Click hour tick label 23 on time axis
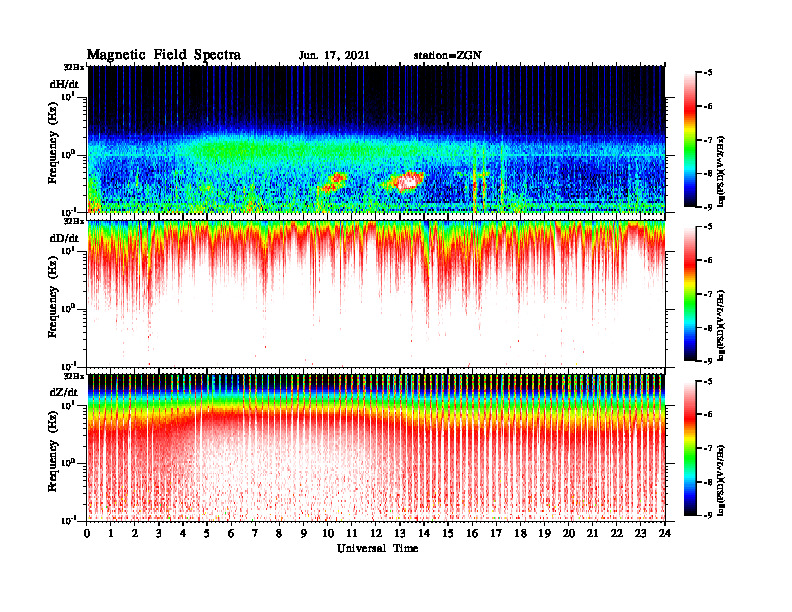 pos(640,534)
